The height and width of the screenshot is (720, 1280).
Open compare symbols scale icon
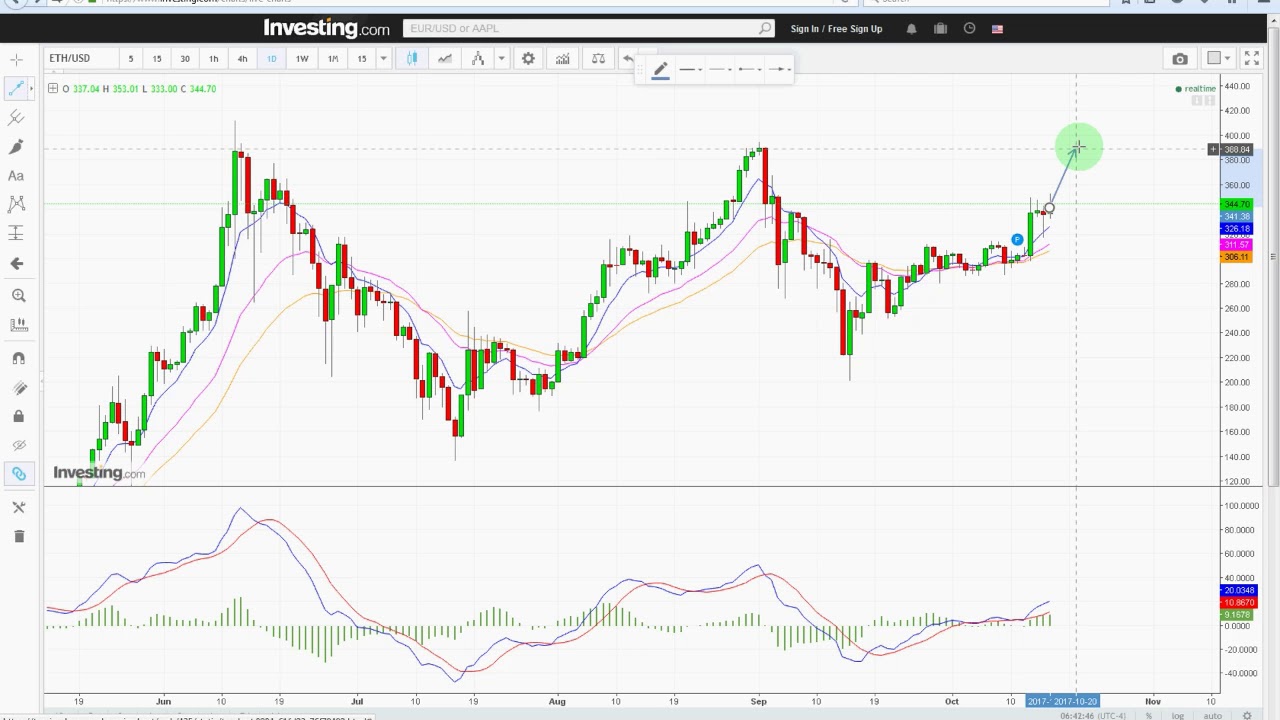coord(598,59)
